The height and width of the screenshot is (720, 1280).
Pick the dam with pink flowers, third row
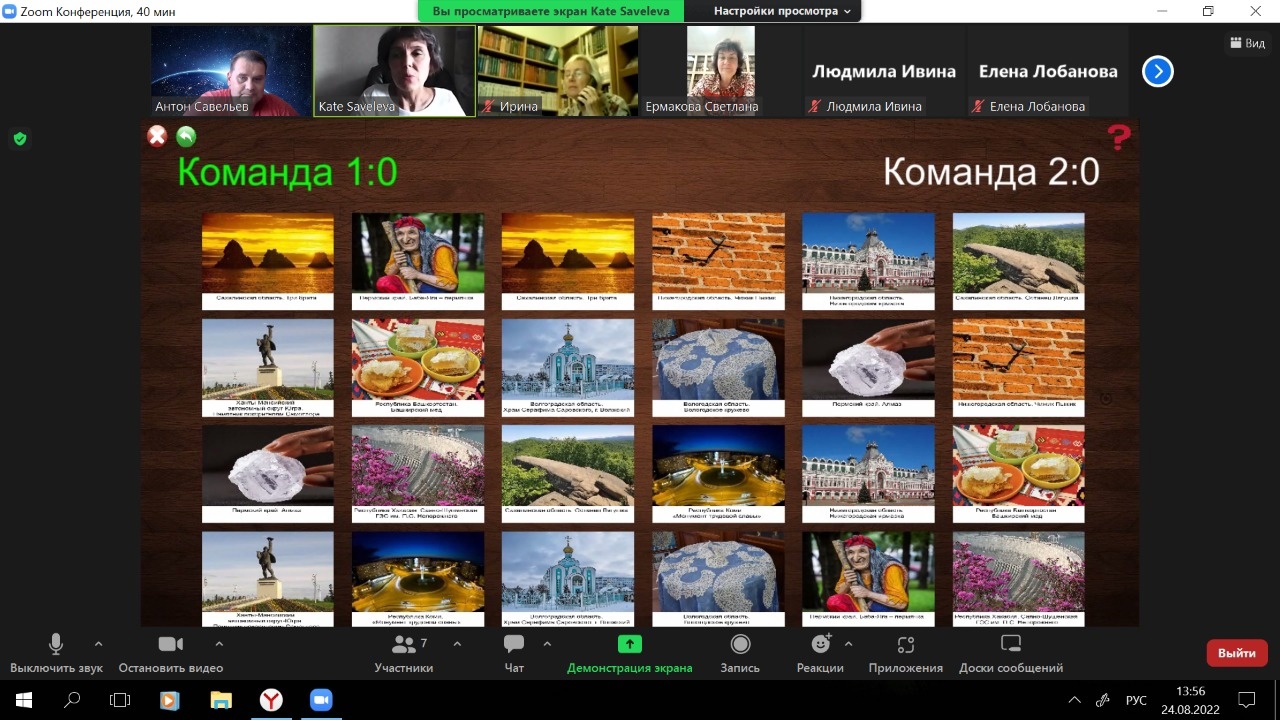(x=418, y=474)
